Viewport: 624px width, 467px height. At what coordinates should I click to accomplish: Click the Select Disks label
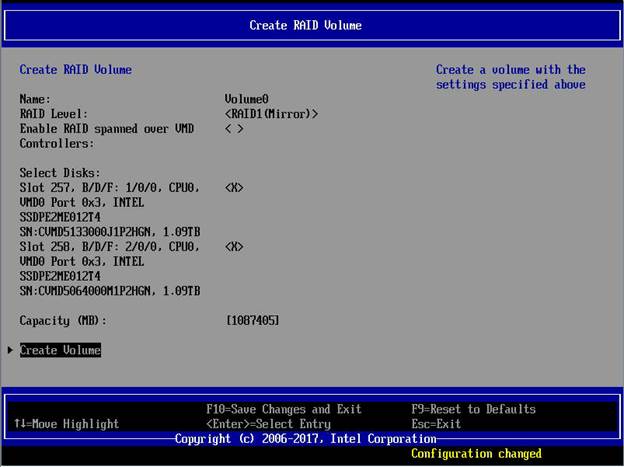60,173
